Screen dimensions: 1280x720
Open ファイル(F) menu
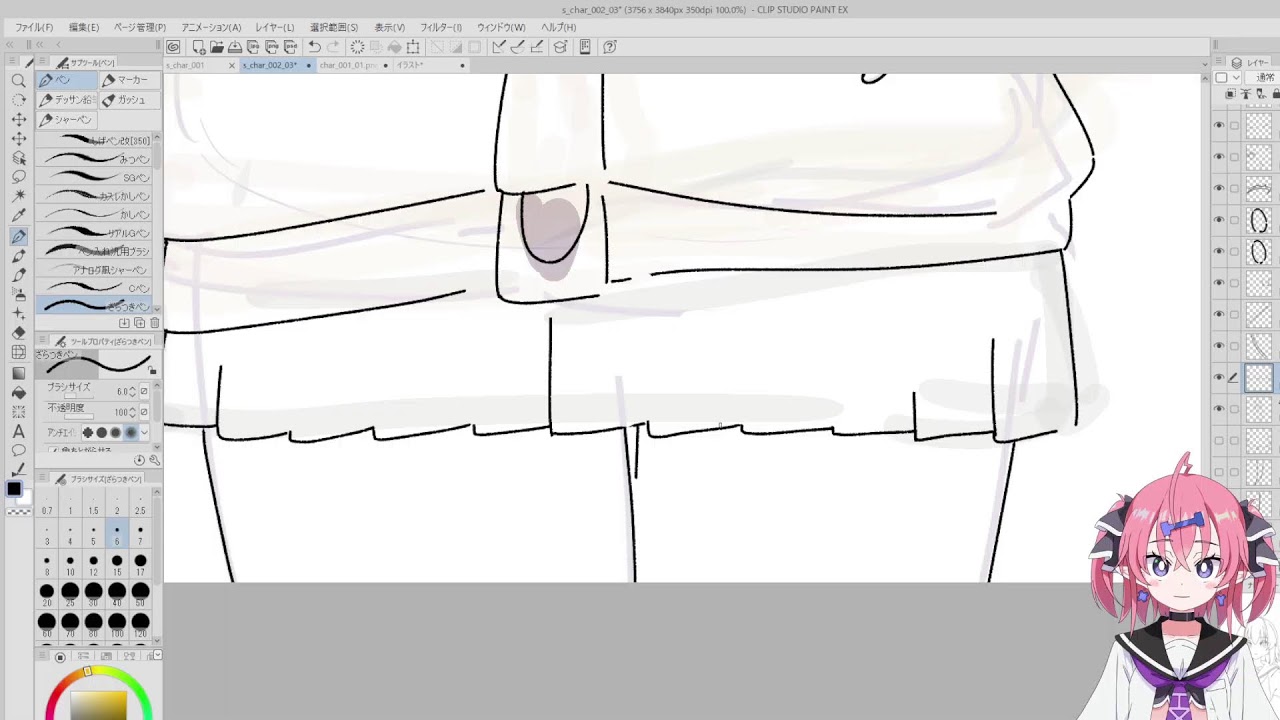pyautogui.click(x=34, y=27)
